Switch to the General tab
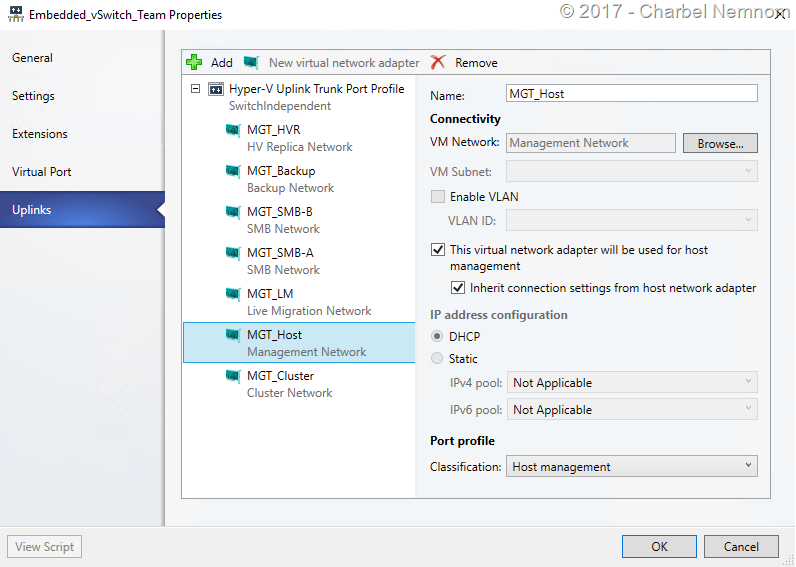The image size is (796, 567). point(82,58)
